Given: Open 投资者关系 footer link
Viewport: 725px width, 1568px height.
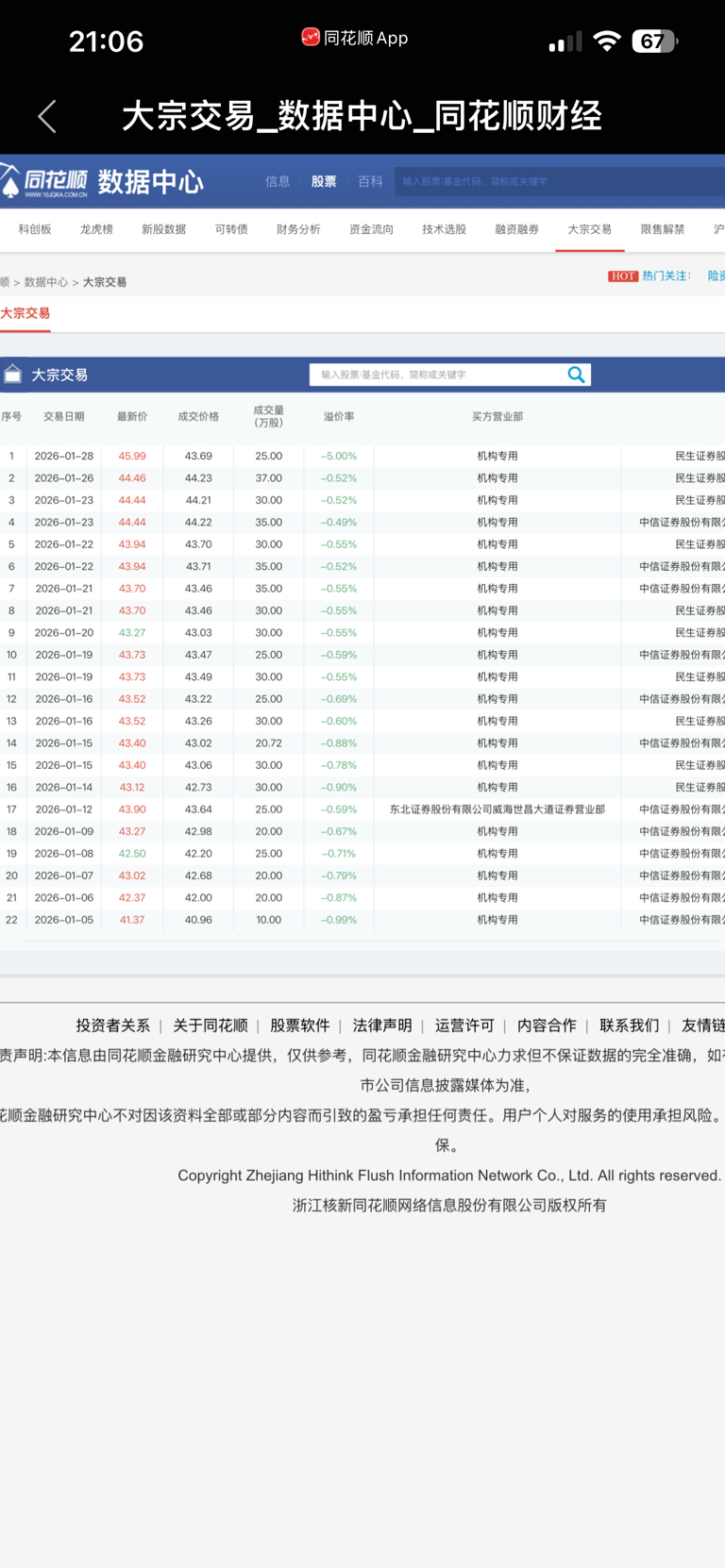Looking at the screenshot, I should tap(113, 1026).
